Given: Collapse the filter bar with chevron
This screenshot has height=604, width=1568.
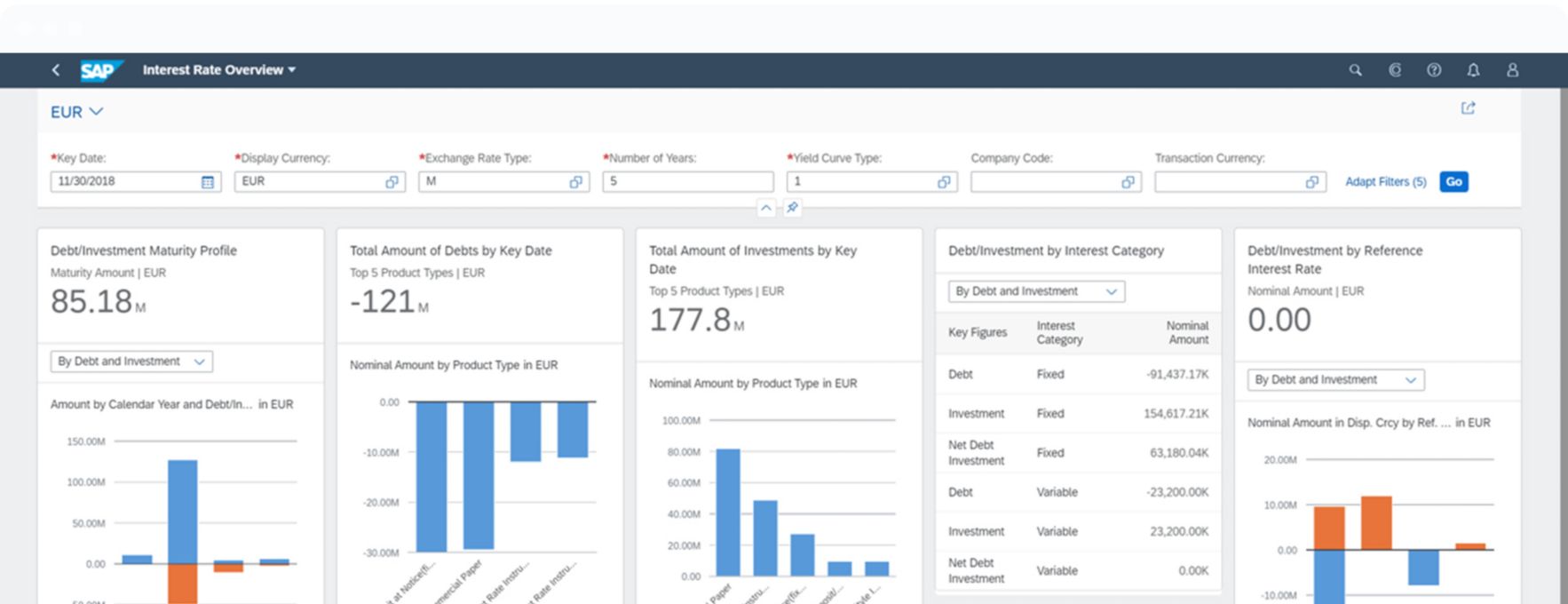Looking at the screenshot, I should (765, 208).
